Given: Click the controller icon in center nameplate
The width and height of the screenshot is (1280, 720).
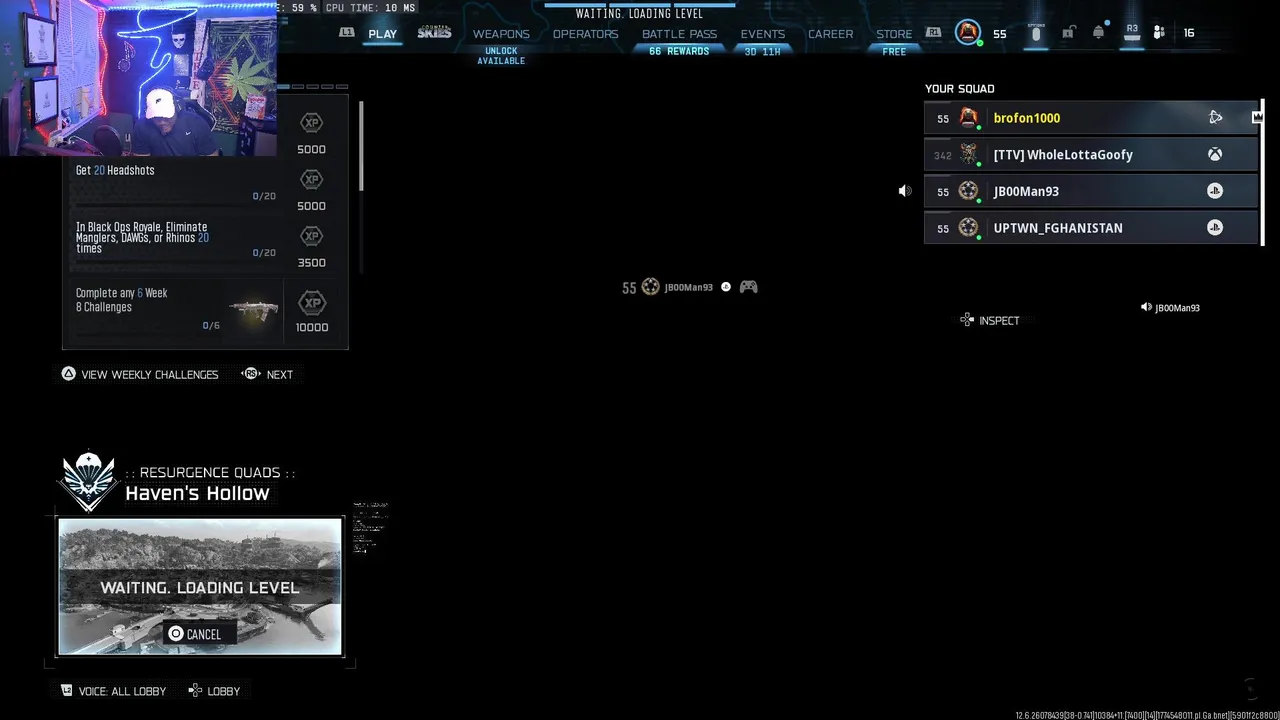Looking at the screenshot, I should coord(748,287).
